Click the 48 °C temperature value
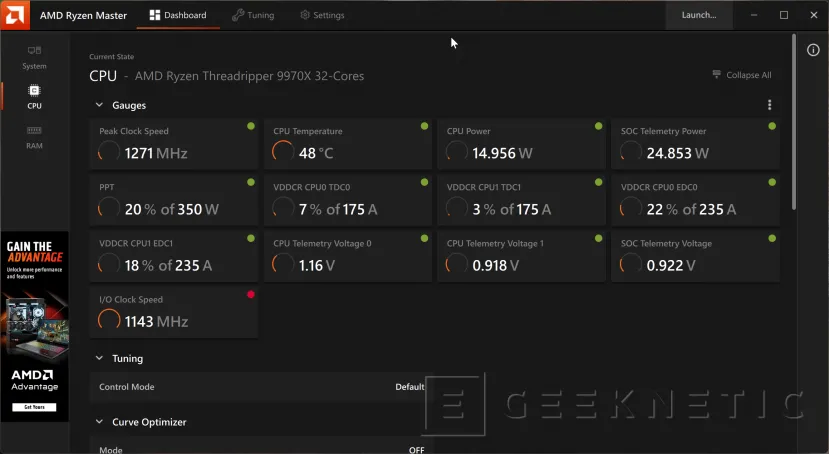Image resolution: width=829 pixels, height=454 pixels. coord(316,153)
